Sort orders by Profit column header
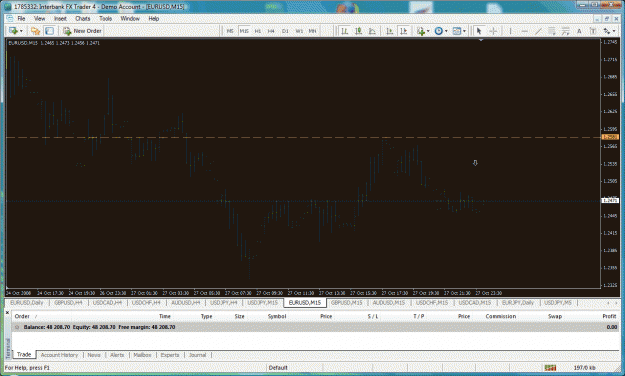Image resolution: width=625 pixels, height=376 pixels. (609, 316)
